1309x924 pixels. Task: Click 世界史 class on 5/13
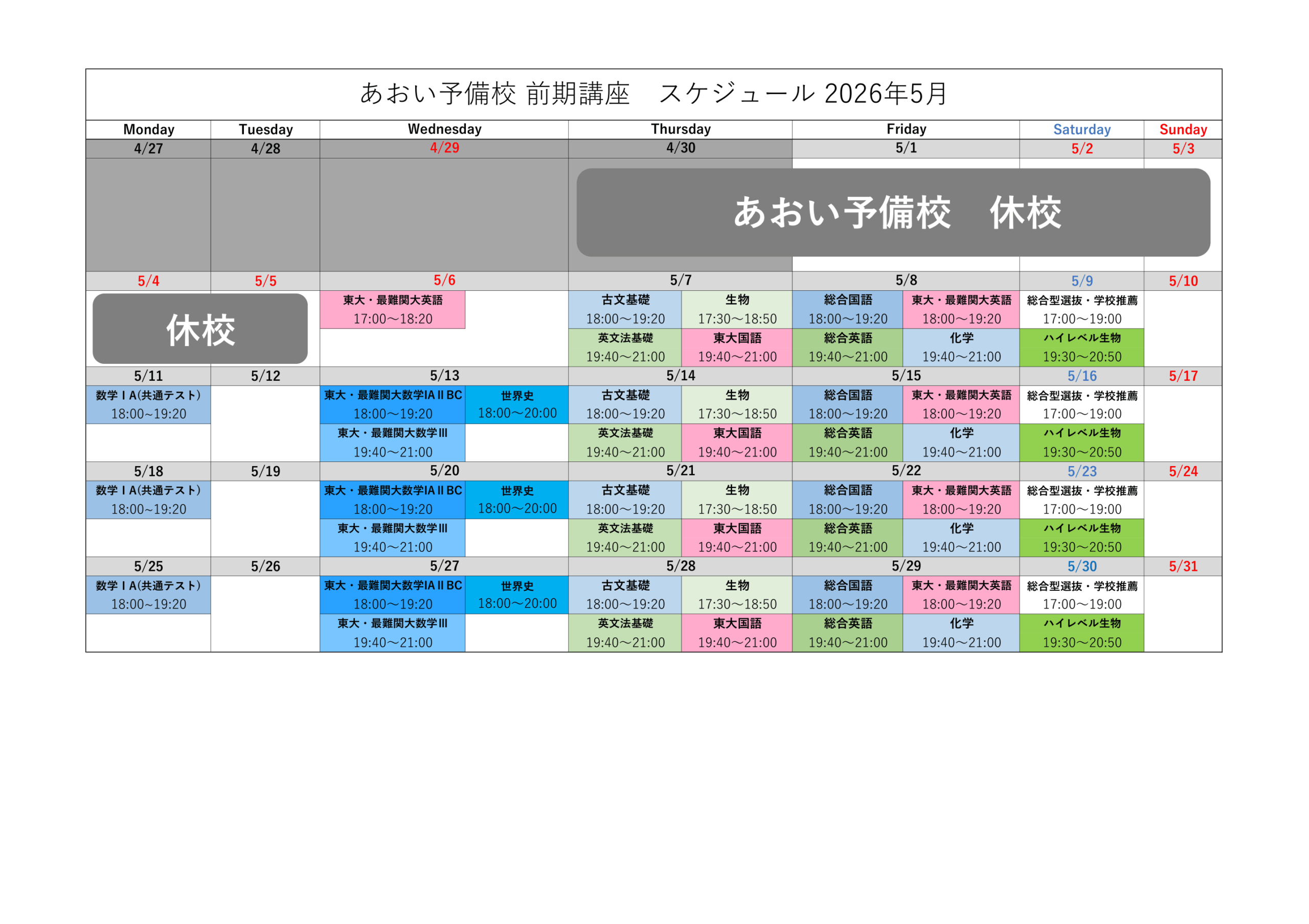coord(516,404)
